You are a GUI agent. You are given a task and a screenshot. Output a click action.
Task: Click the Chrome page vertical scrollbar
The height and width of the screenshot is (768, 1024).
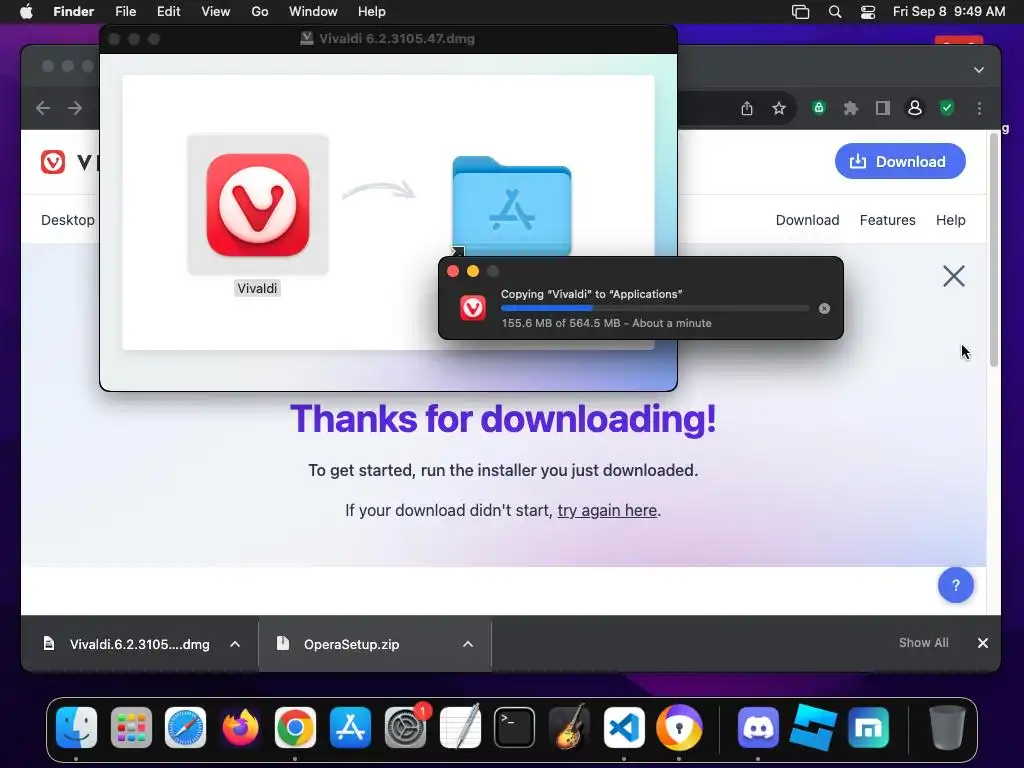pos(993,249)
